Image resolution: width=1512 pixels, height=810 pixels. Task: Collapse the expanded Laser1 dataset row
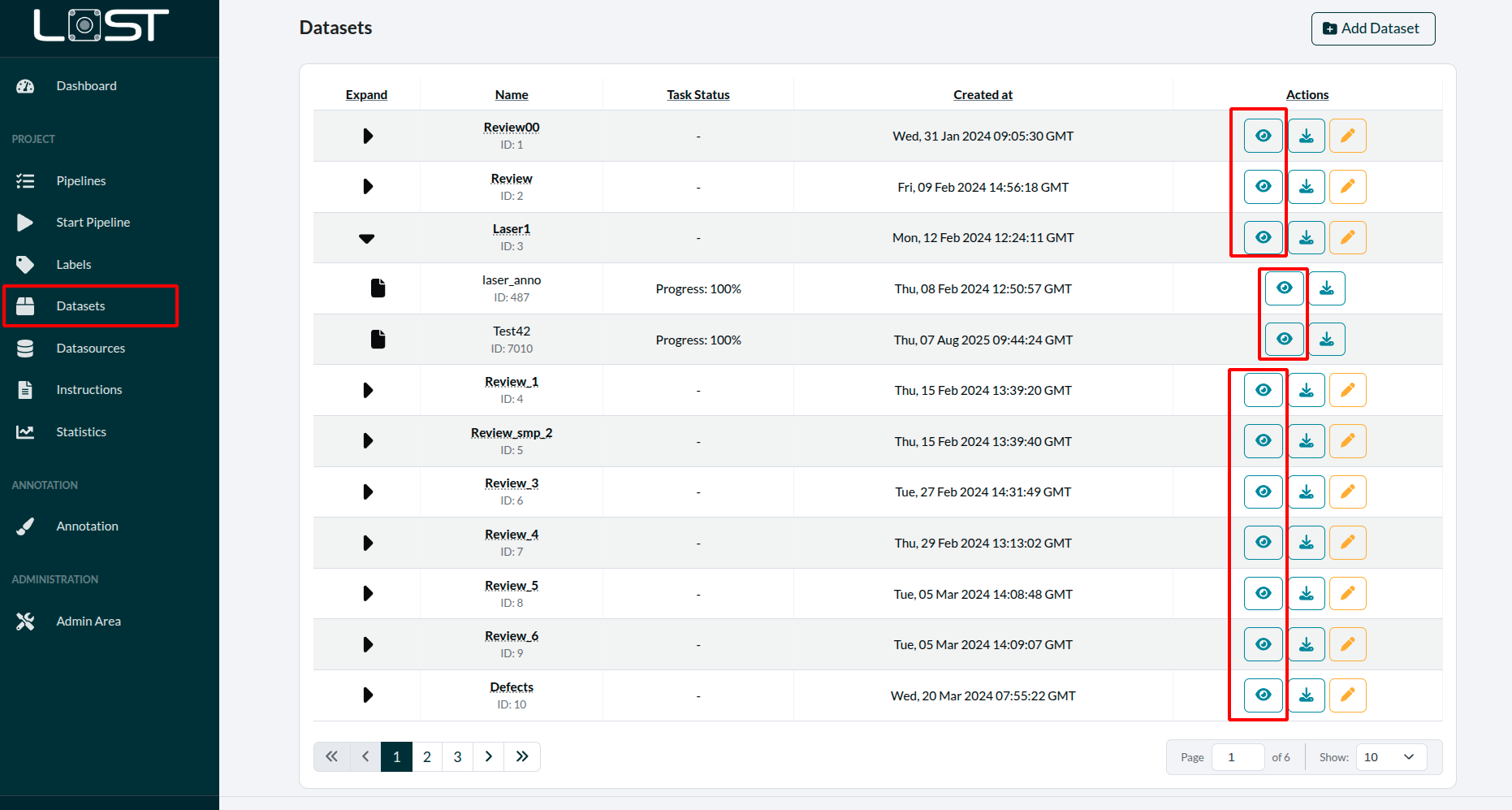367,238
